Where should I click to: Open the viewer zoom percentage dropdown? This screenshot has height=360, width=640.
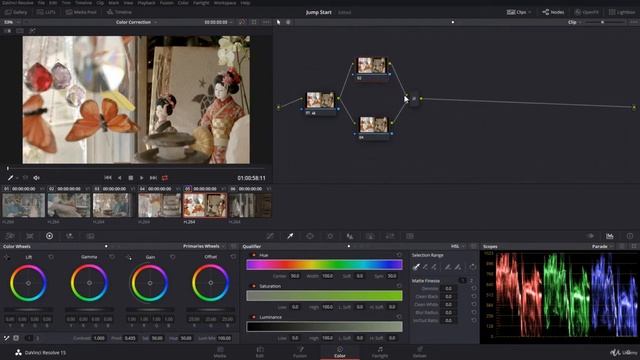tap(11, 22)
